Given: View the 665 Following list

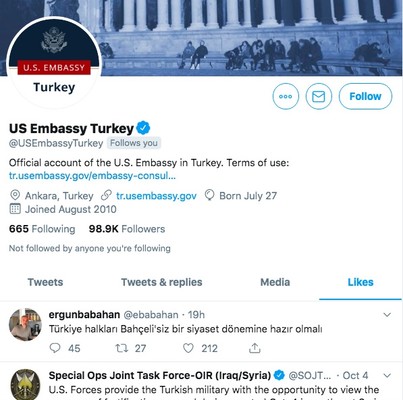Looking at the screenshot, I should coord(42,229).
